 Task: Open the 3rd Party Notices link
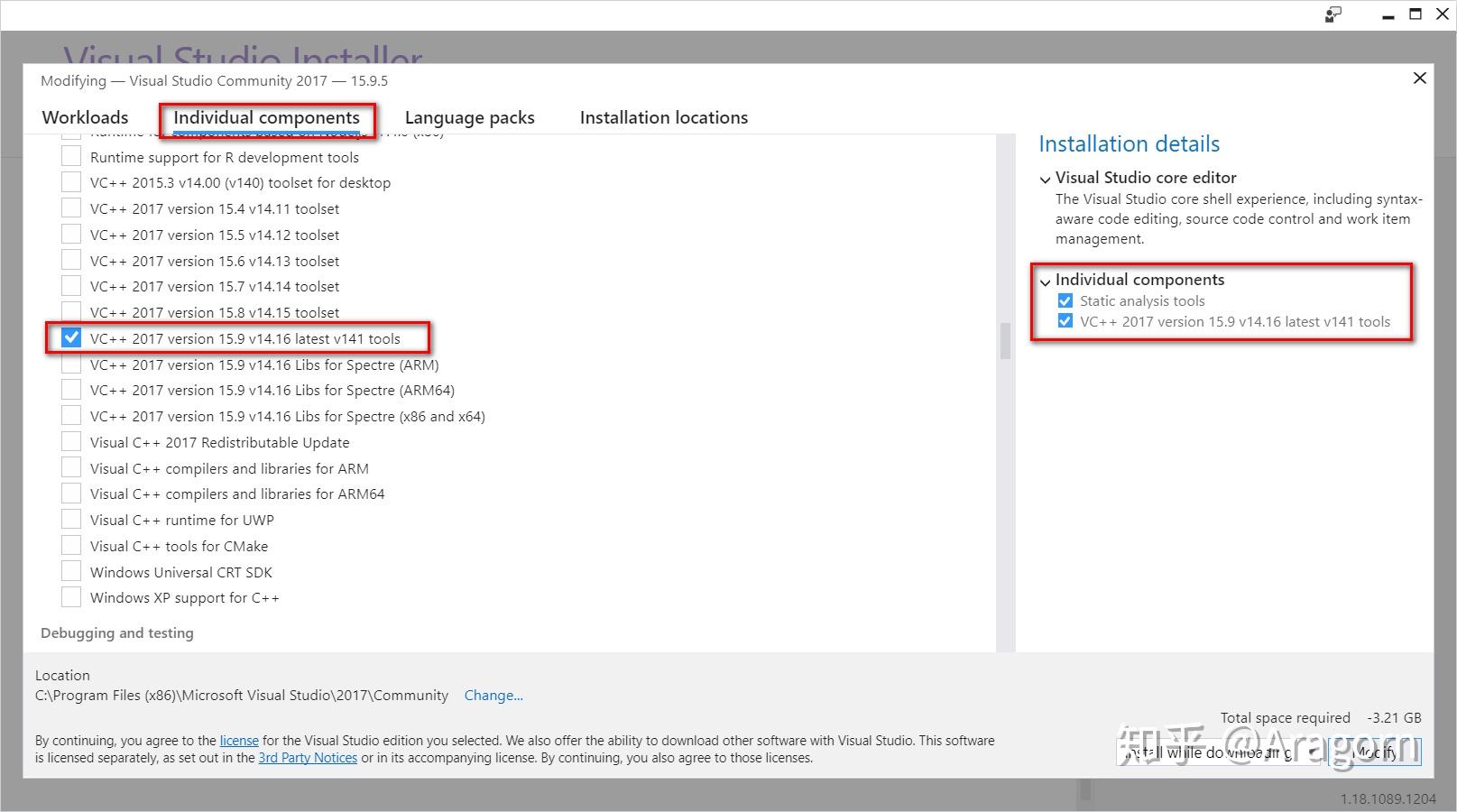tap(308, 758)
